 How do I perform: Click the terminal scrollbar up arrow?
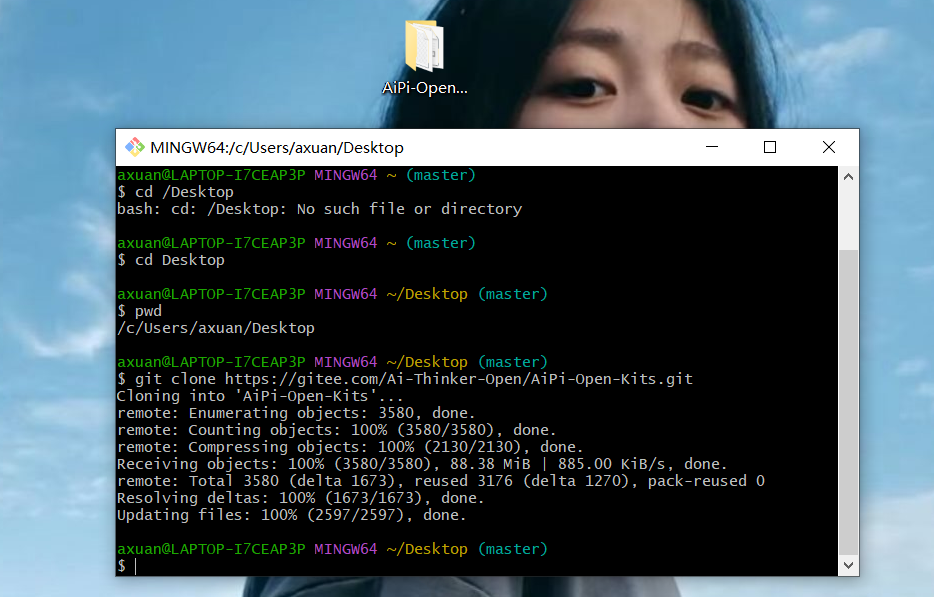[848, 177]
